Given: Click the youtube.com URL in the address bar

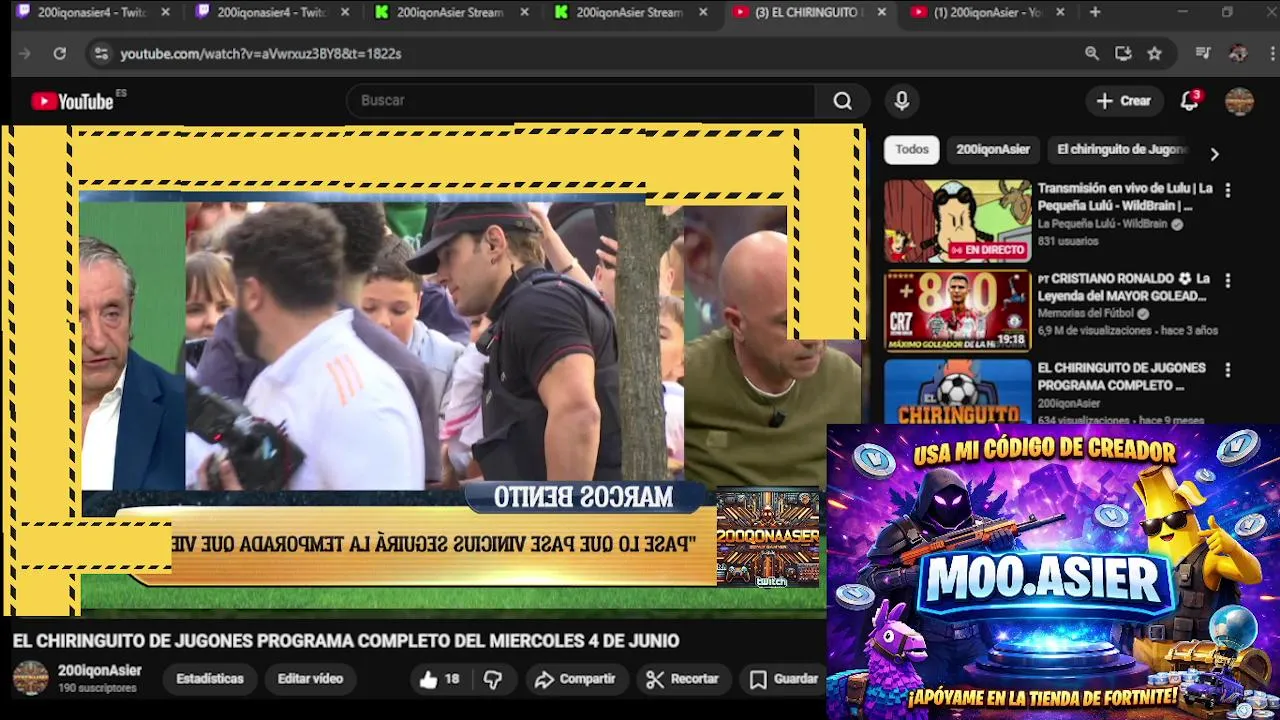Looking at the screenshot, I should (x=261, y=54).
